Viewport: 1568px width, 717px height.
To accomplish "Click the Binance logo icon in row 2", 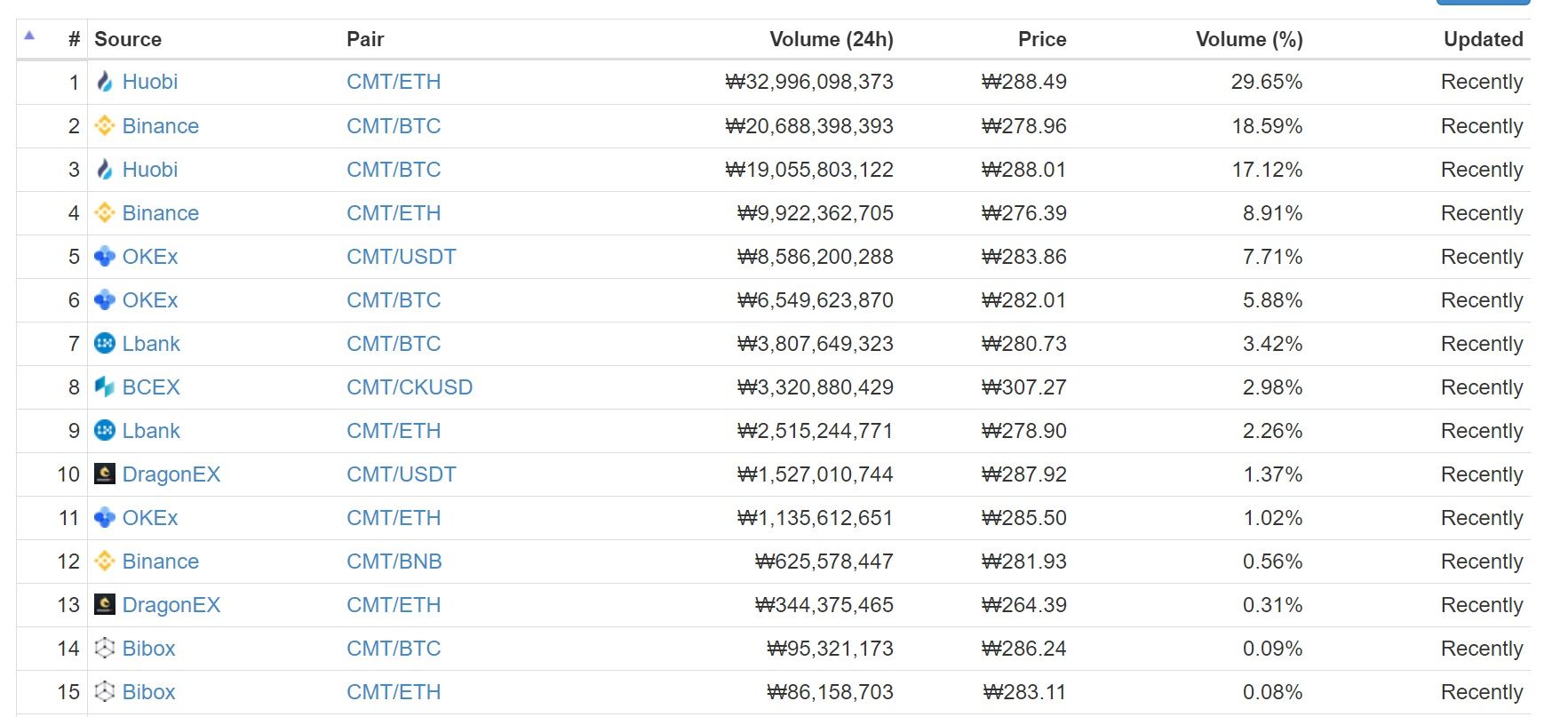I will pyautogui.click(x=105, y=125).
